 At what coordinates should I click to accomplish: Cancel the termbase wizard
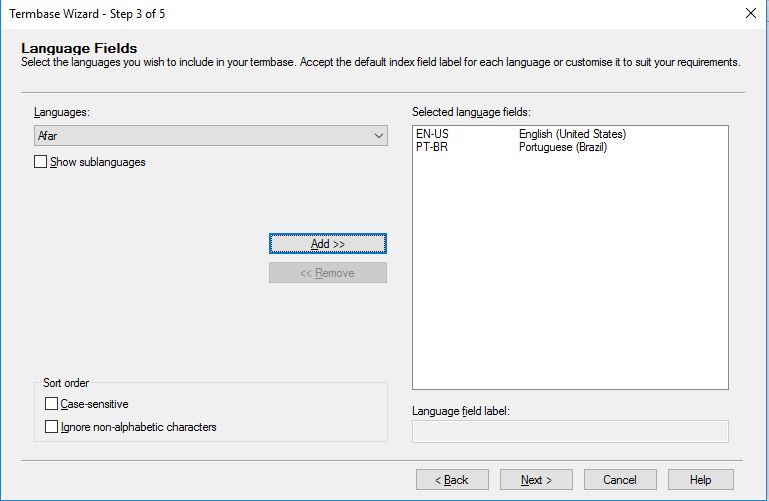click(x=619, y=480)
